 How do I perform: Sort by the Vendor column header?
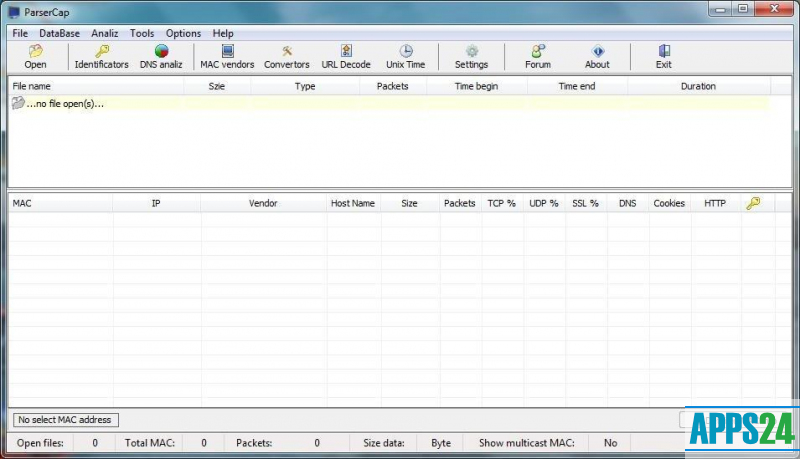(x=263, y=203)
